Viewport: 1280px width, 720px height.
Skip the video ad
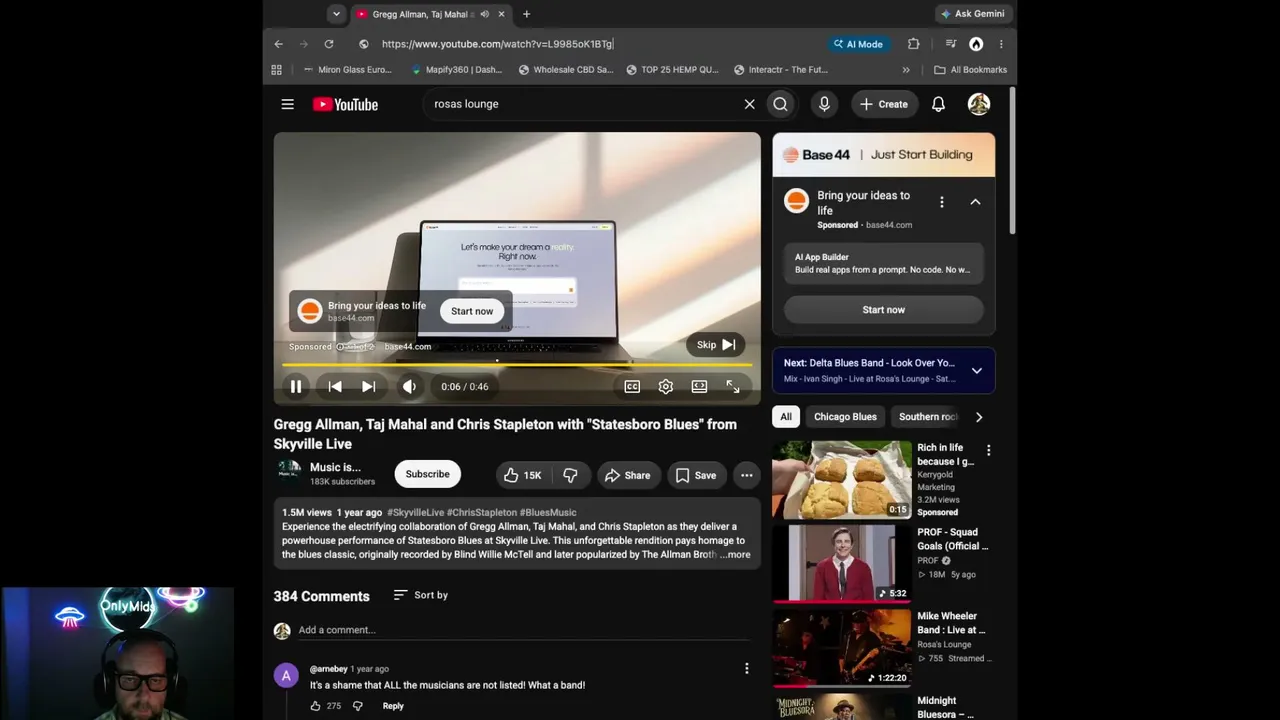tap(716, 345)
